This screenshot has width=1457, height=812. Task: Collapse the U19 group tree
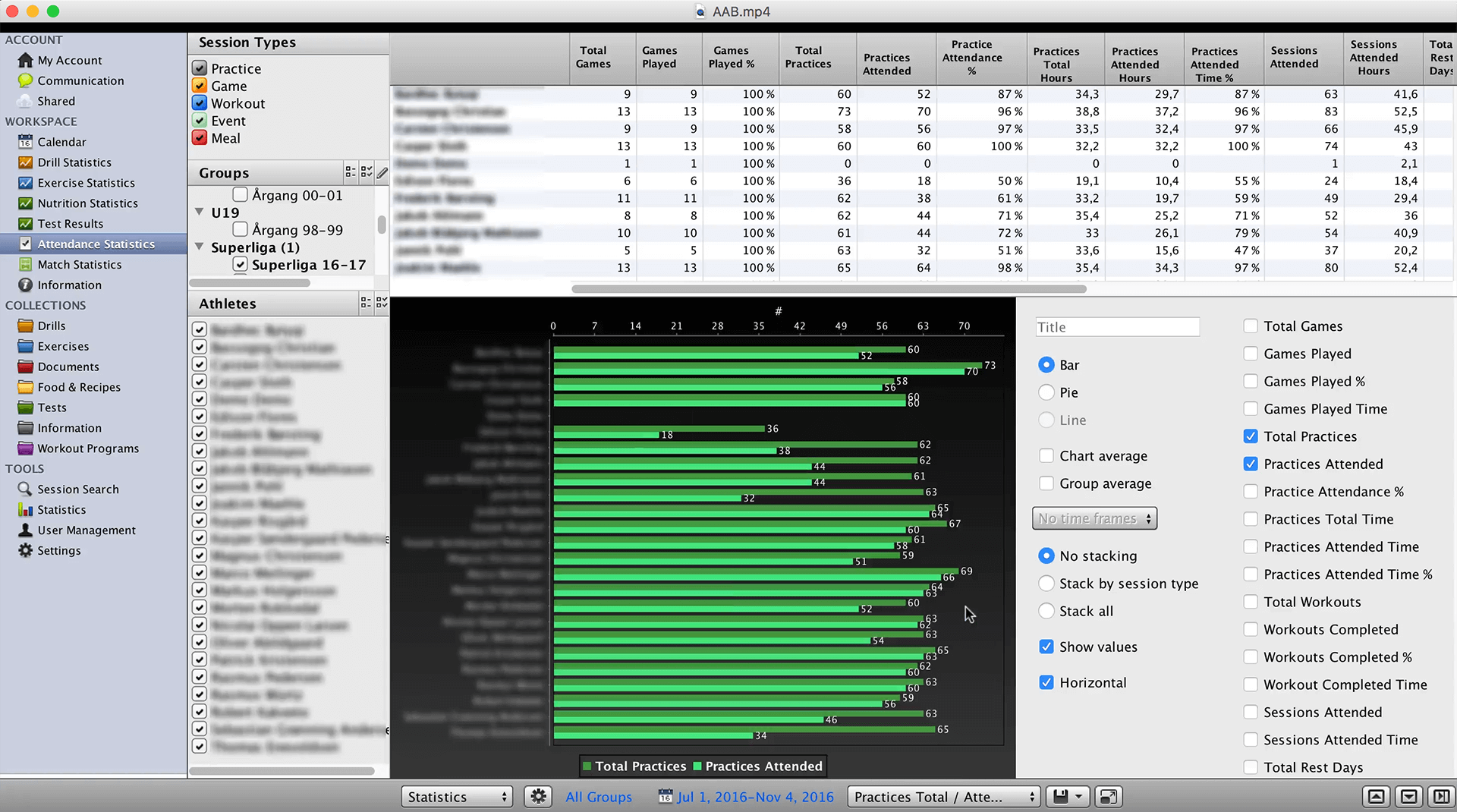pyautogui.click(x=200, y=212)
